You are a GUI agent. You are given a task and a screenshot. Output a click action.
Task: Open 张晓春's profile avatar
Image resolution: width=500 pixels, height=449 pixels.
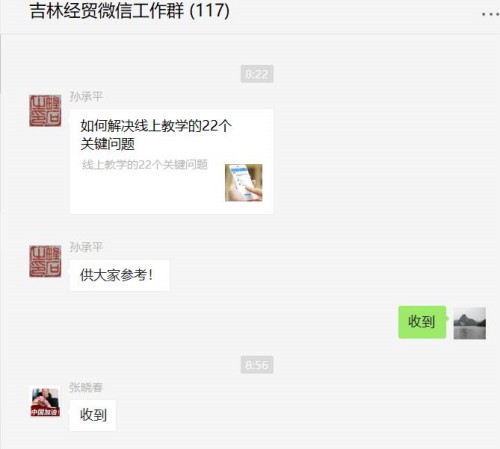tap(45, 401)
